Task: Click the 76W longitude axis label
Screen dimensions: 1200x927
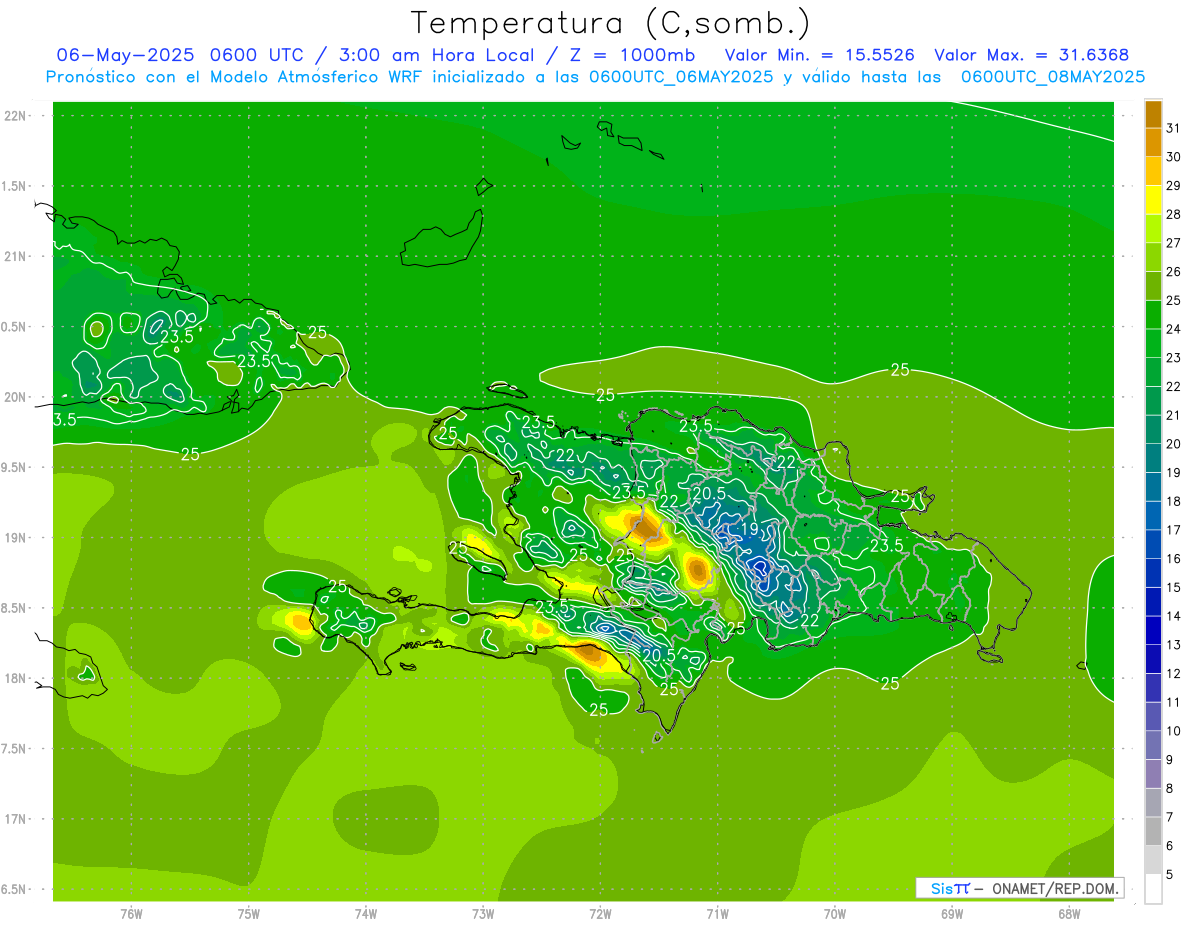Action: click(131, 913)
